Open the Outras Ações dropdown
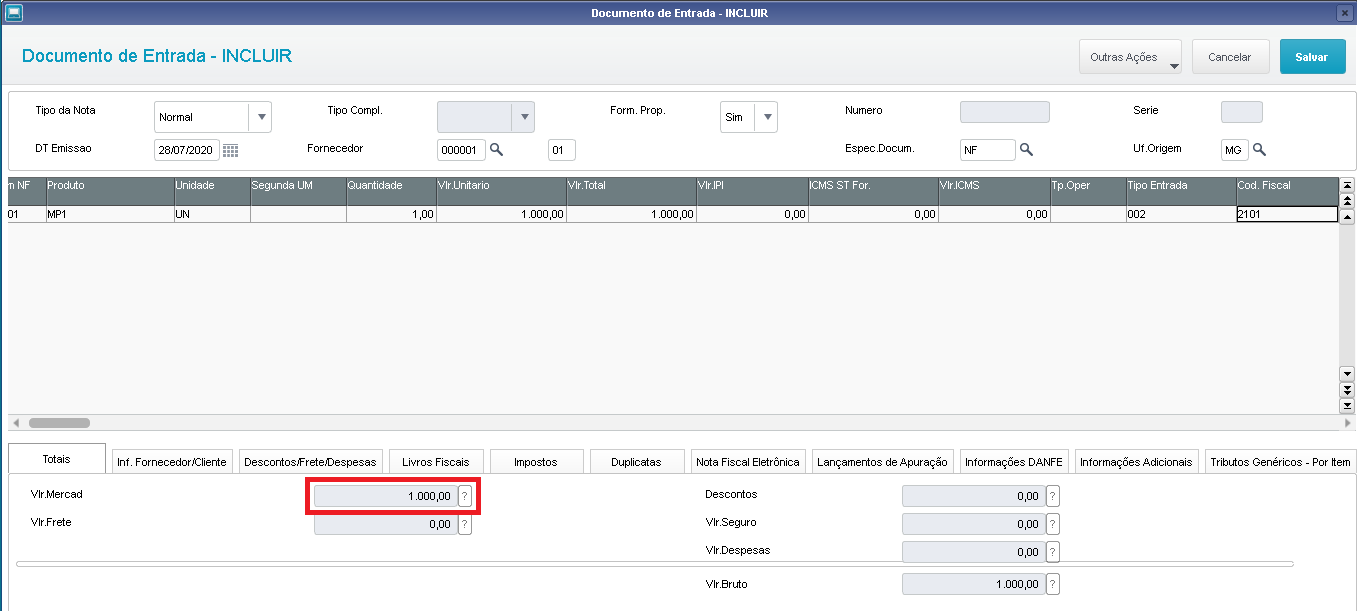1358x614 pixels. tap(1130, 57)
